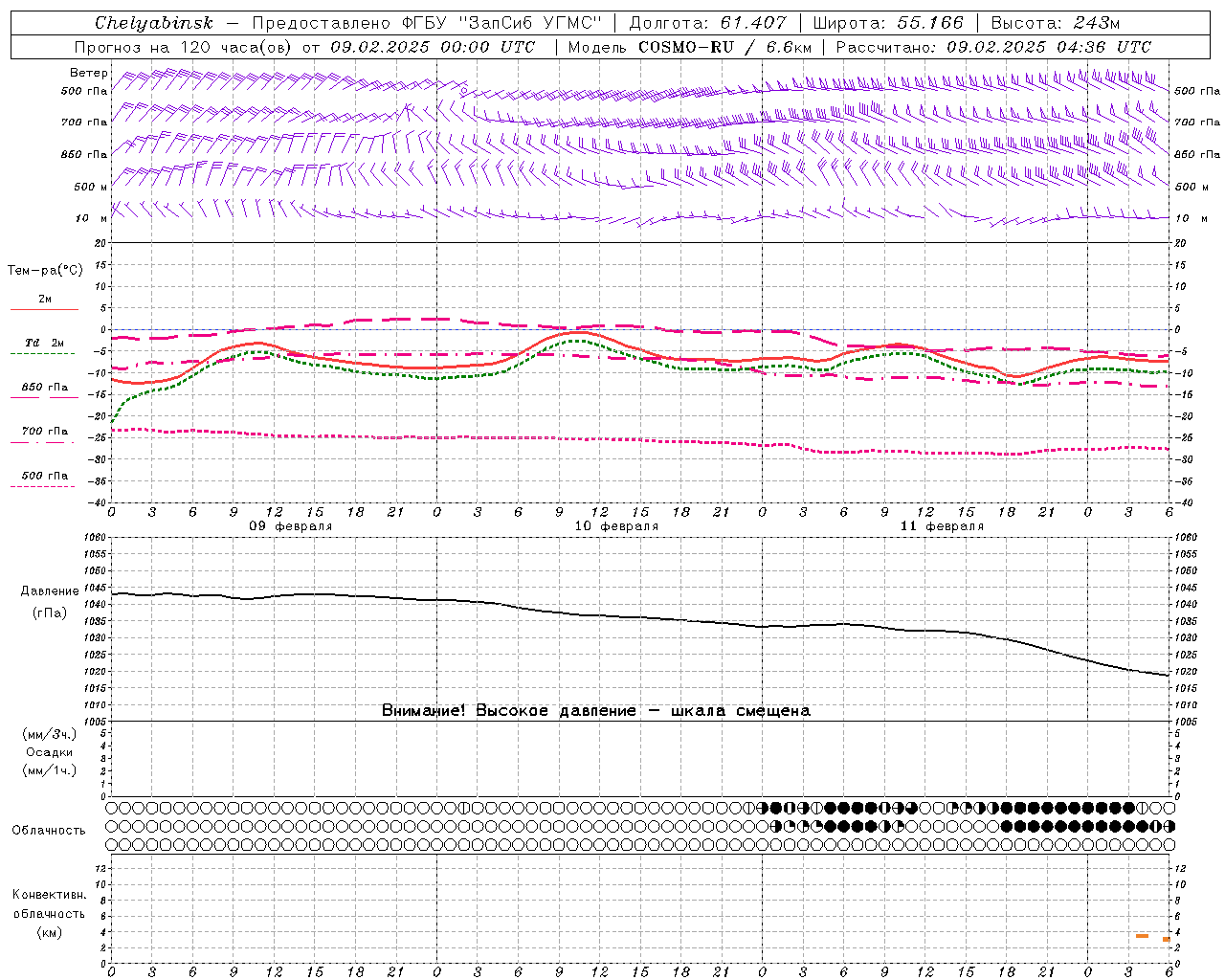This screenshot has height=980, width=1225.
Task: Click the '(мм/1ч.)' precipitation unit label
Action: point(50,770)
